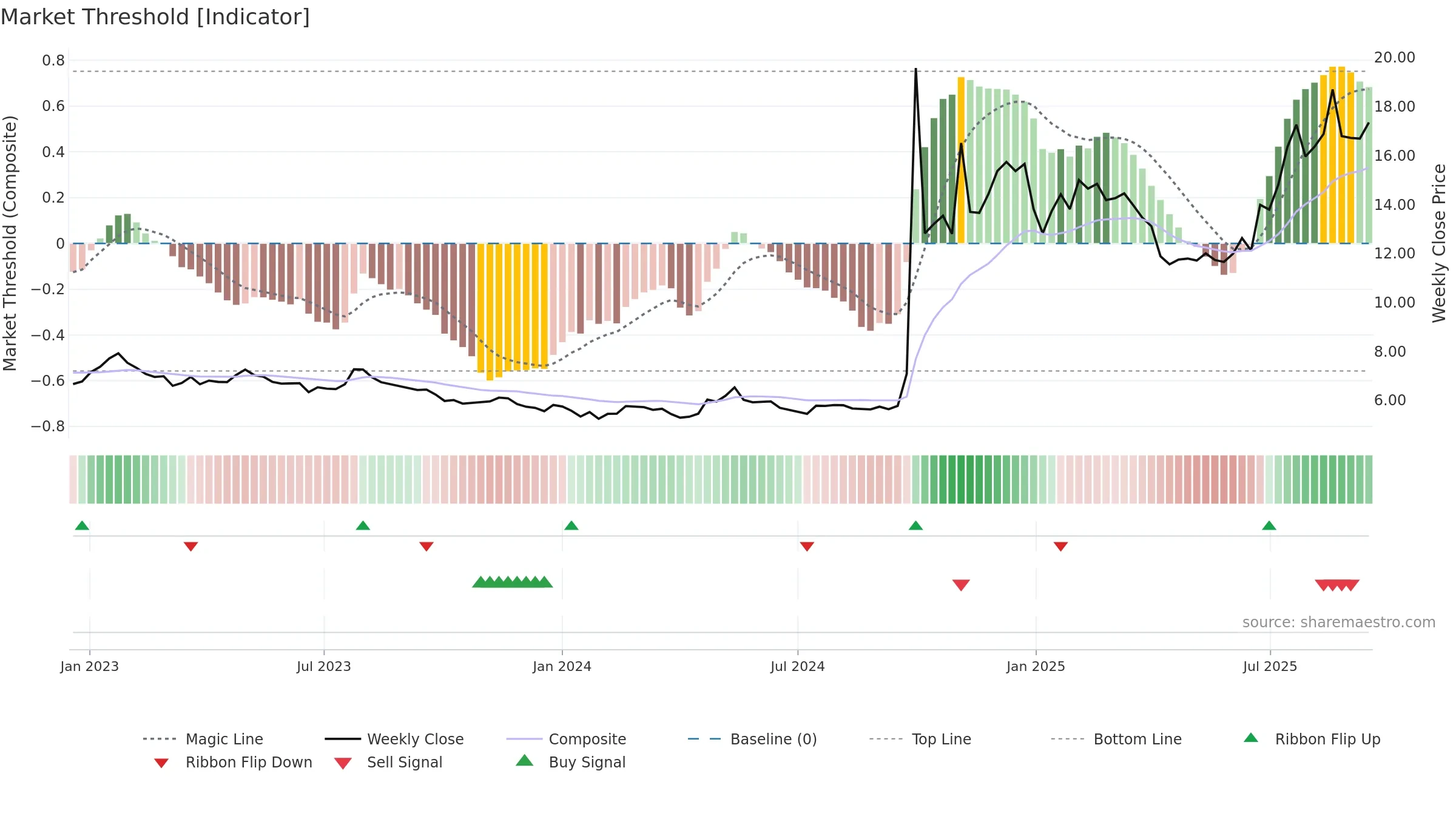Screen dimensions: 1456x819
Task: Click the leftmost Sell Signal triangle after Jul 2025
Action: click(x=1323, y=585)
